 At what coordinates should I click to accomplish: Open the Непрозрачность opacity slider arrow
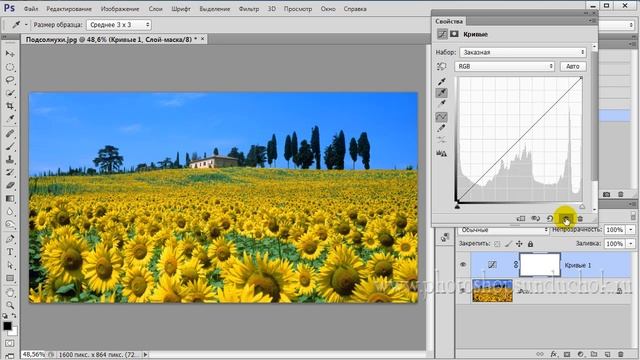(631, 230)
